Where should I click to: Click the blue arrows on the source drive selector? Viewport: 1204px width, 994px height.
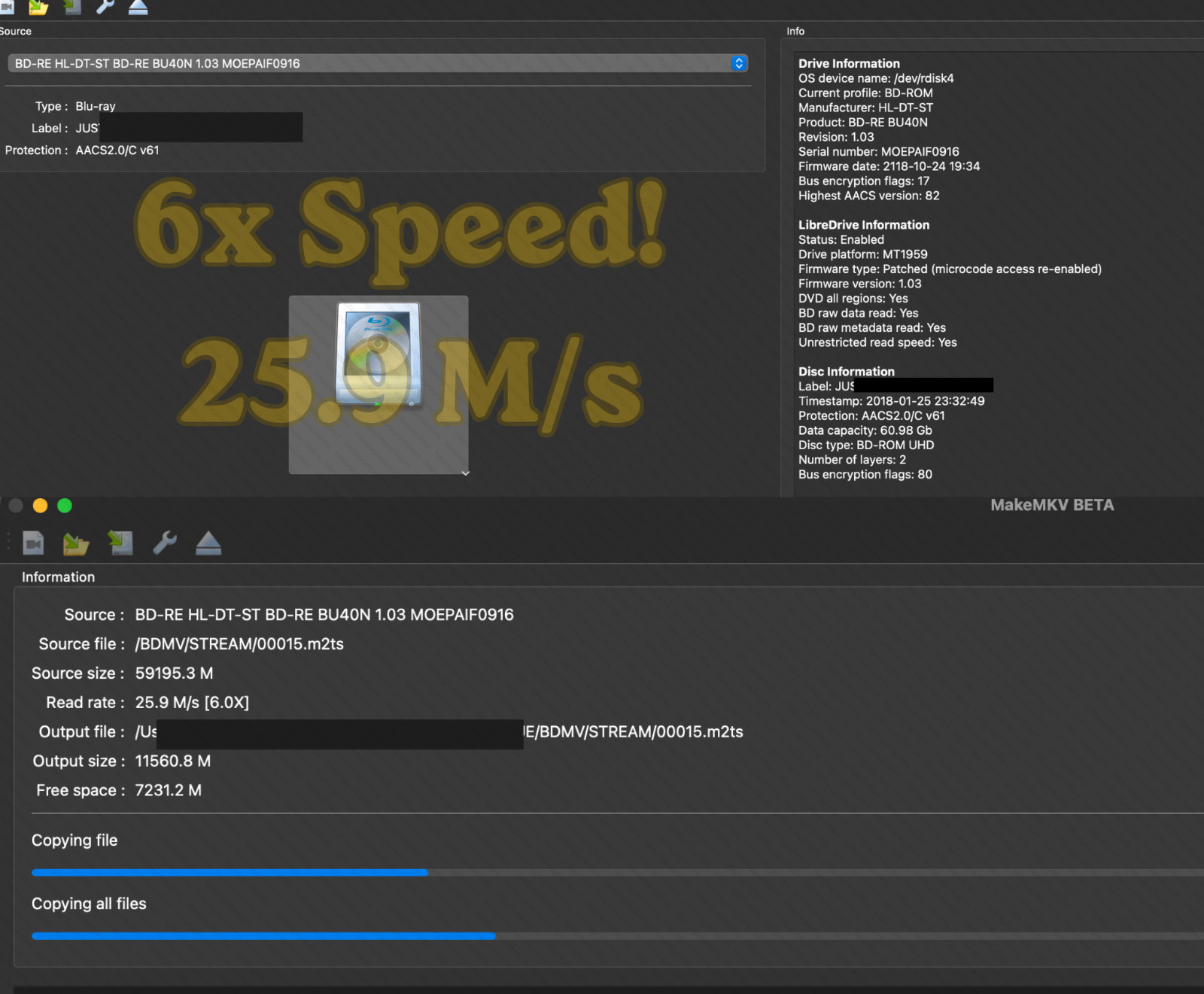[739, 63]
